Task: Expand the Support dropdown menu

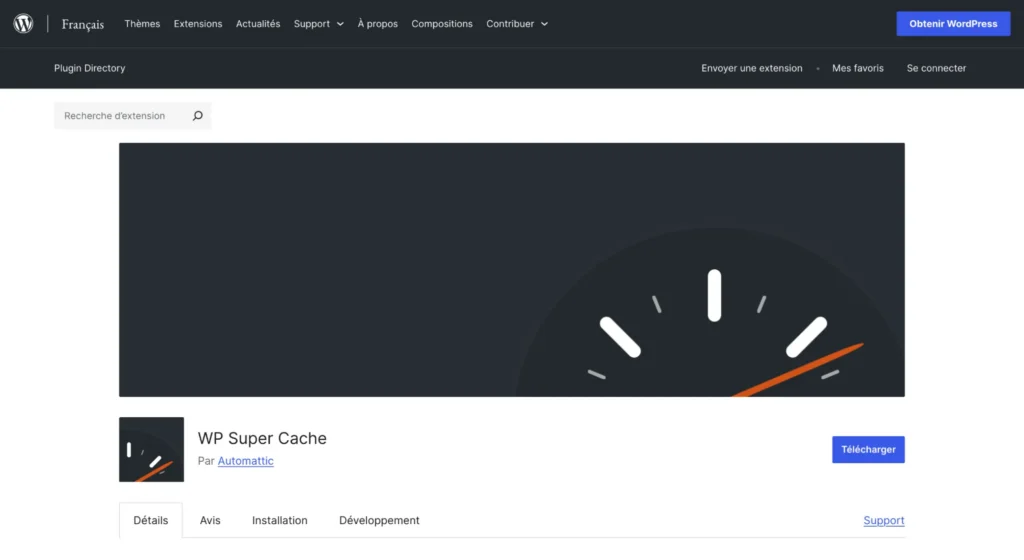Action: pyautogui.click(x=319, y=23)
